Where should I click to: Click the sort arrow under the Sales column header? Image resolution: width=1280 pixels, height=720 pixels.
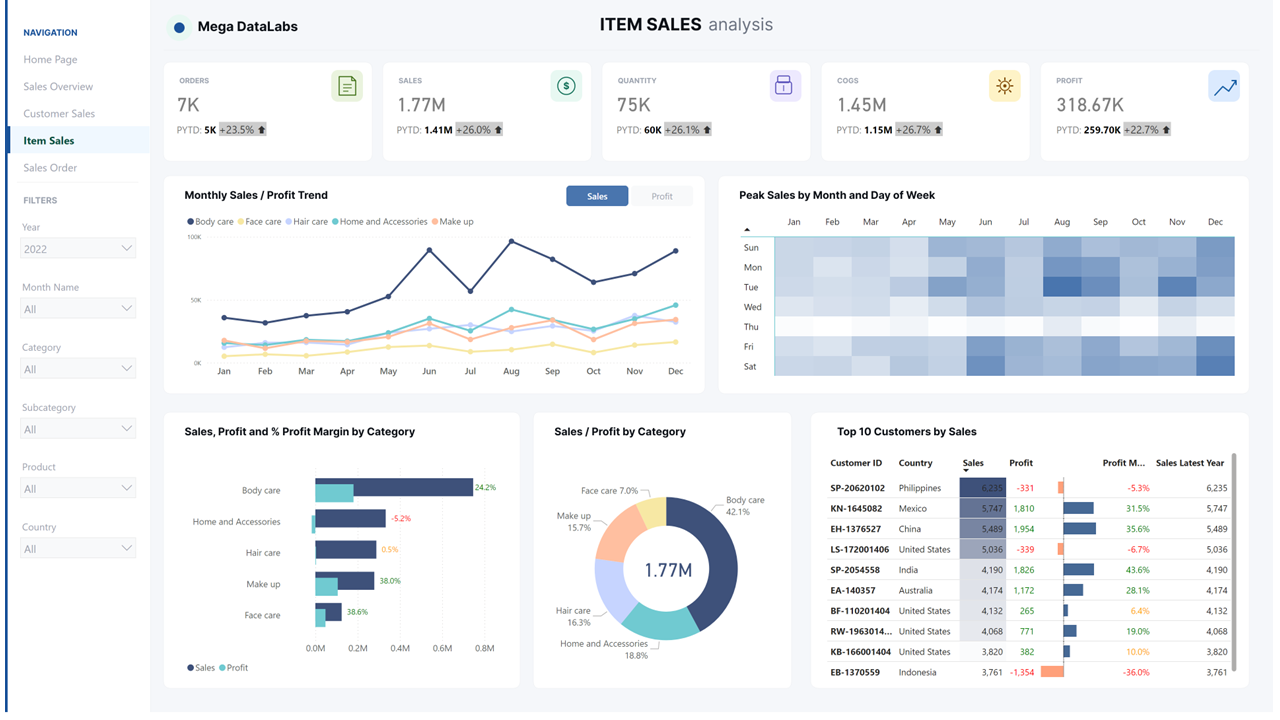[966, 469]
